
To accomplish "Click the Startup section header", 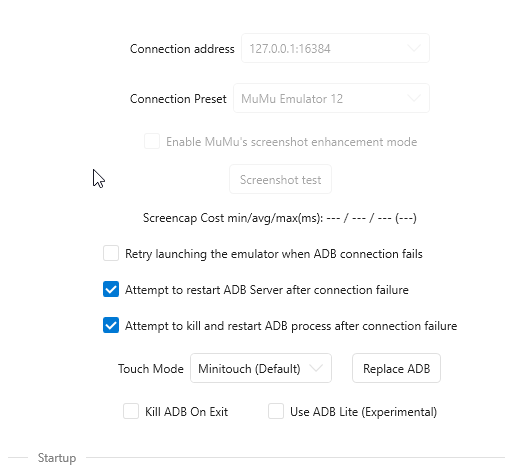I will [57, 458].
